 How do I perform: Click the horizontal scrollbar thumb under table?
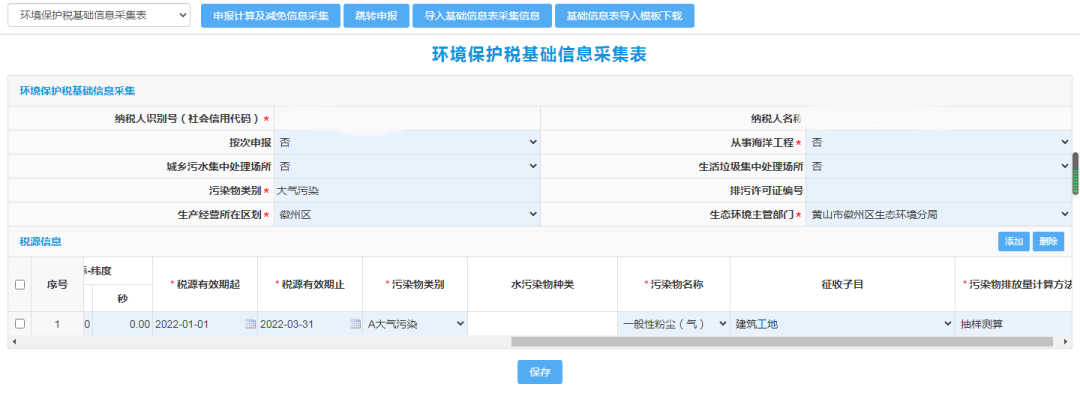781,342
